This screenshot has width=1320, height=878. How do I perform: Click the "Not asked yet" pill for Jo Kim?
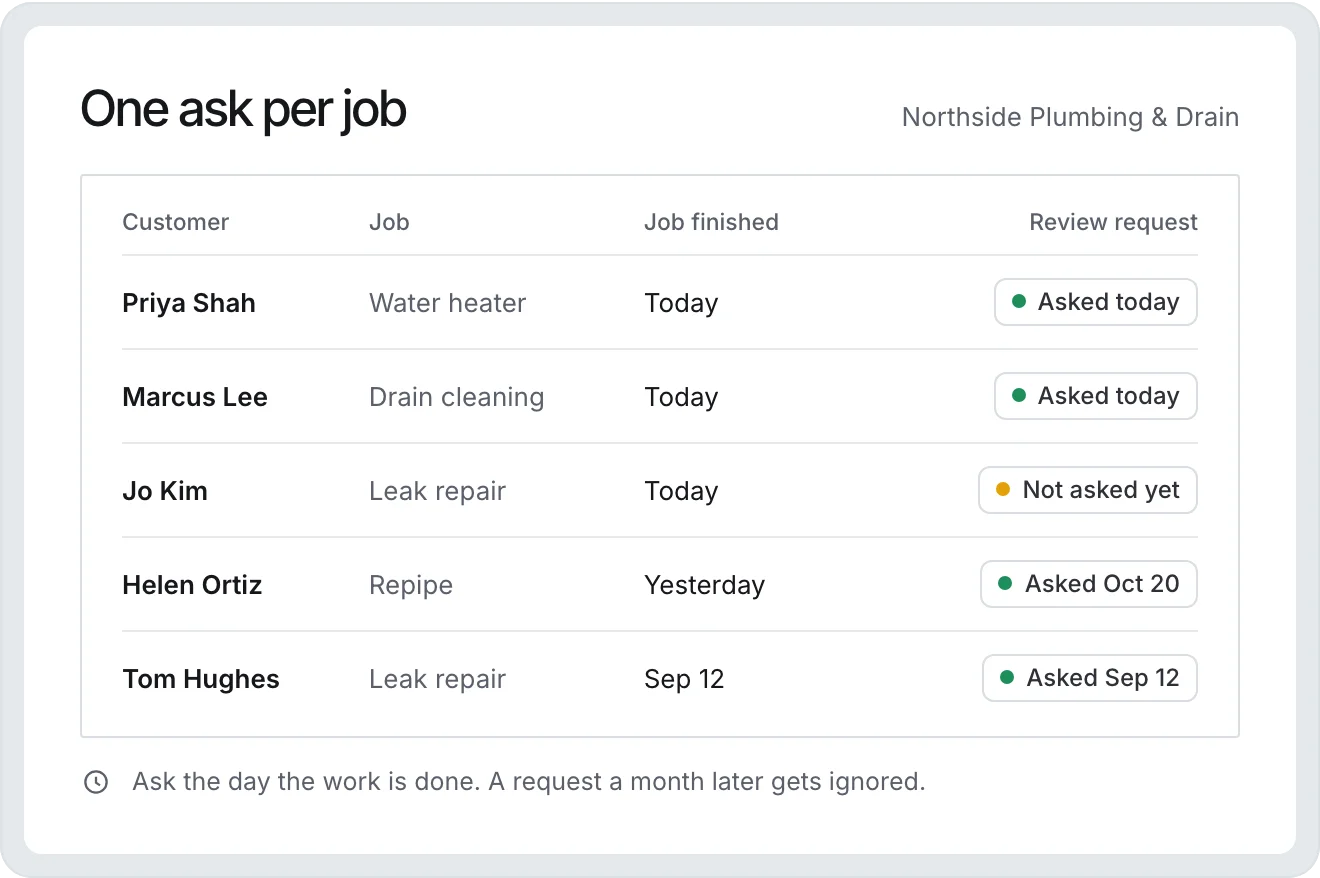[1087, 490]
